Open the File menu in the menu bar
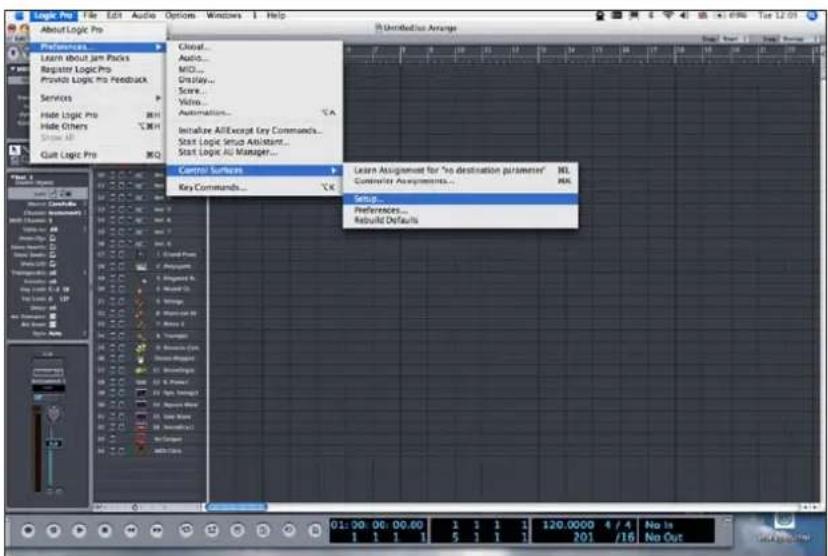This screenshot has height=556, width=828. click(x=90, y=15)
